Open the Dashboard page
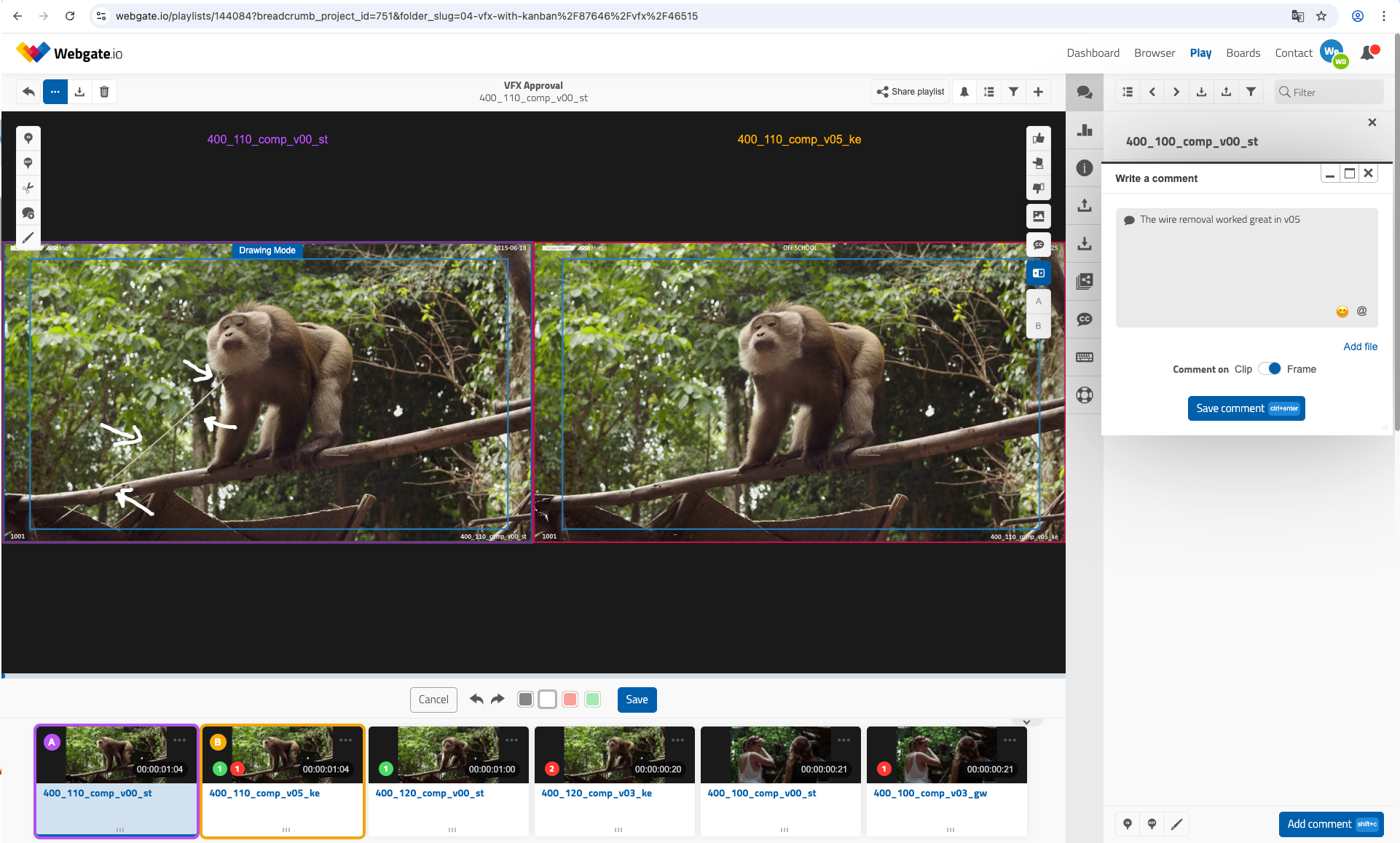Image resolution: width=1400 pixels, height=843 pixels. (1093, 52)
